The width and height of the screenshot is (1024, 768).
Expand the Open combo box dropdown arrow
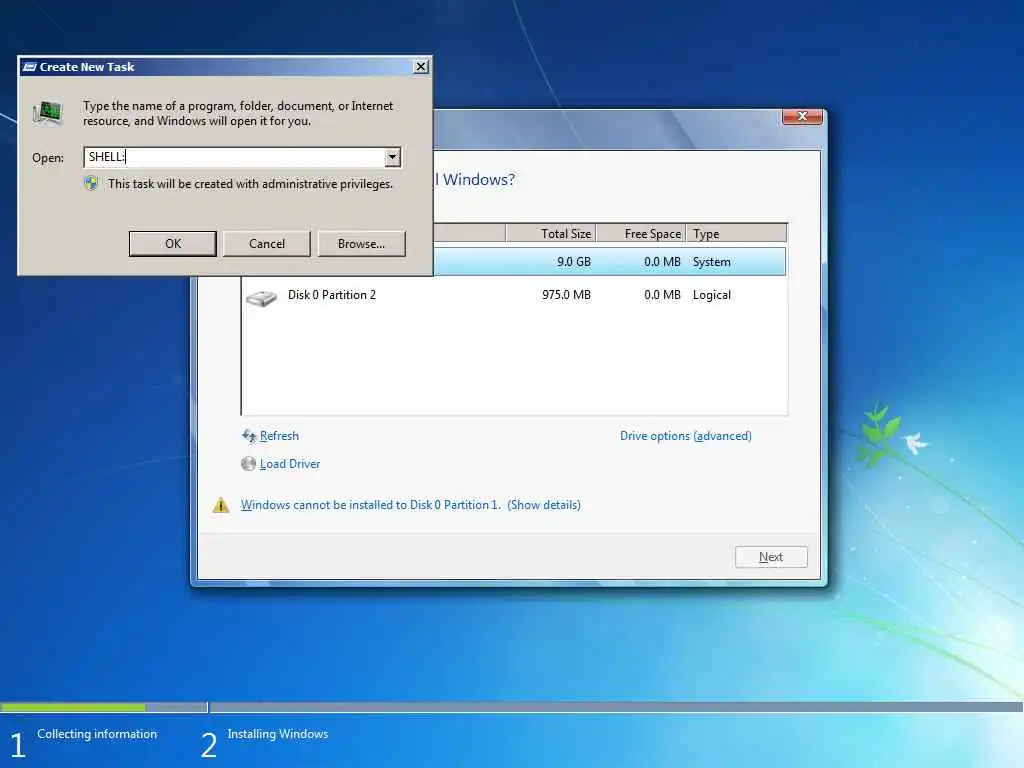click(392, 157)
